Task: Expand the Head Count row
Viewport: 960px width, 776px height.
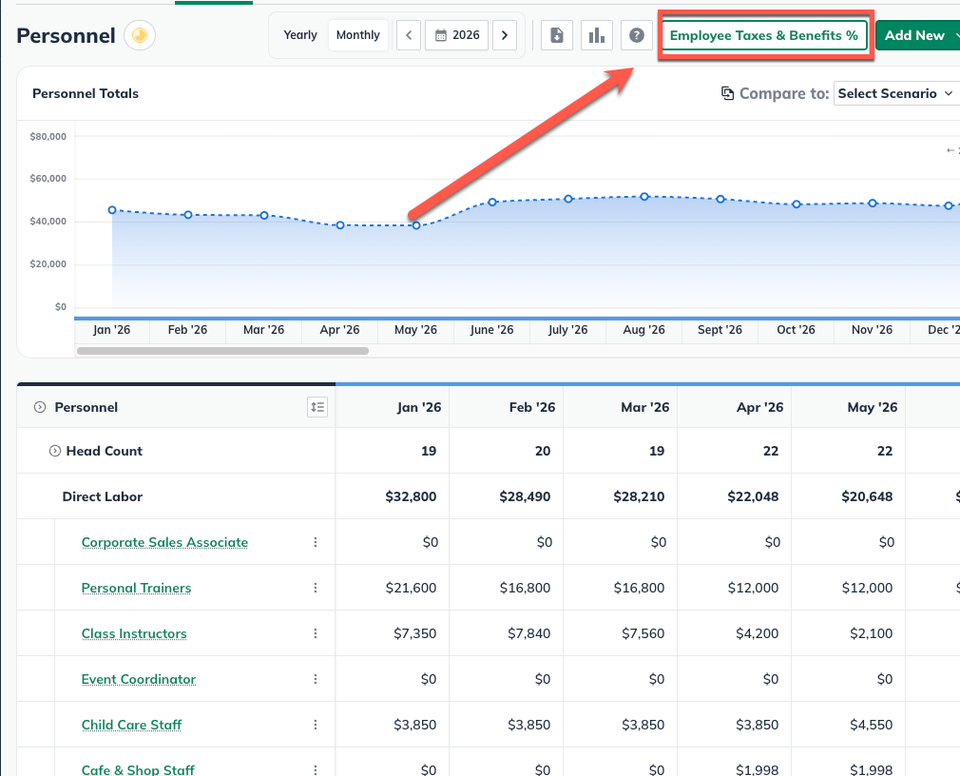Action: [54, 451]
